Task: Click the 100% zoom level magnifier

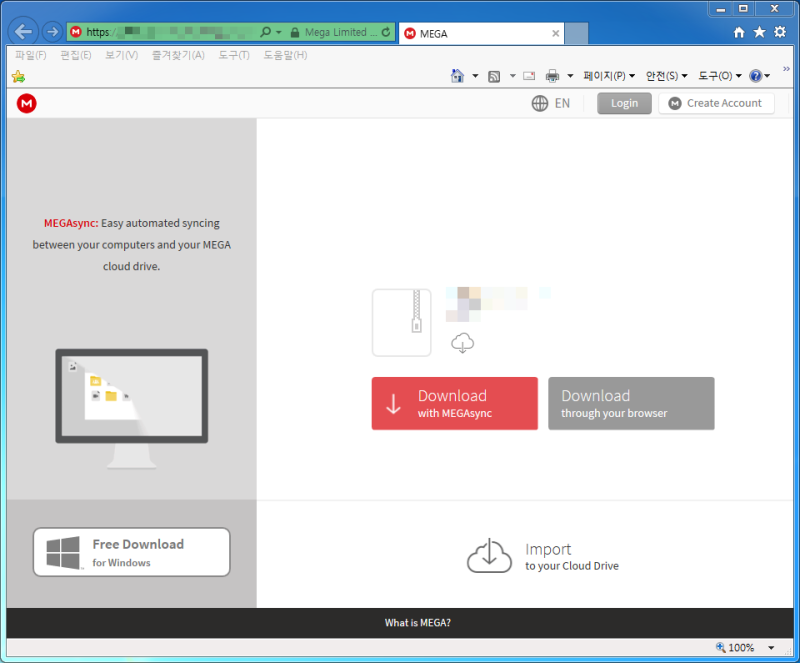Action: point(720,647)
